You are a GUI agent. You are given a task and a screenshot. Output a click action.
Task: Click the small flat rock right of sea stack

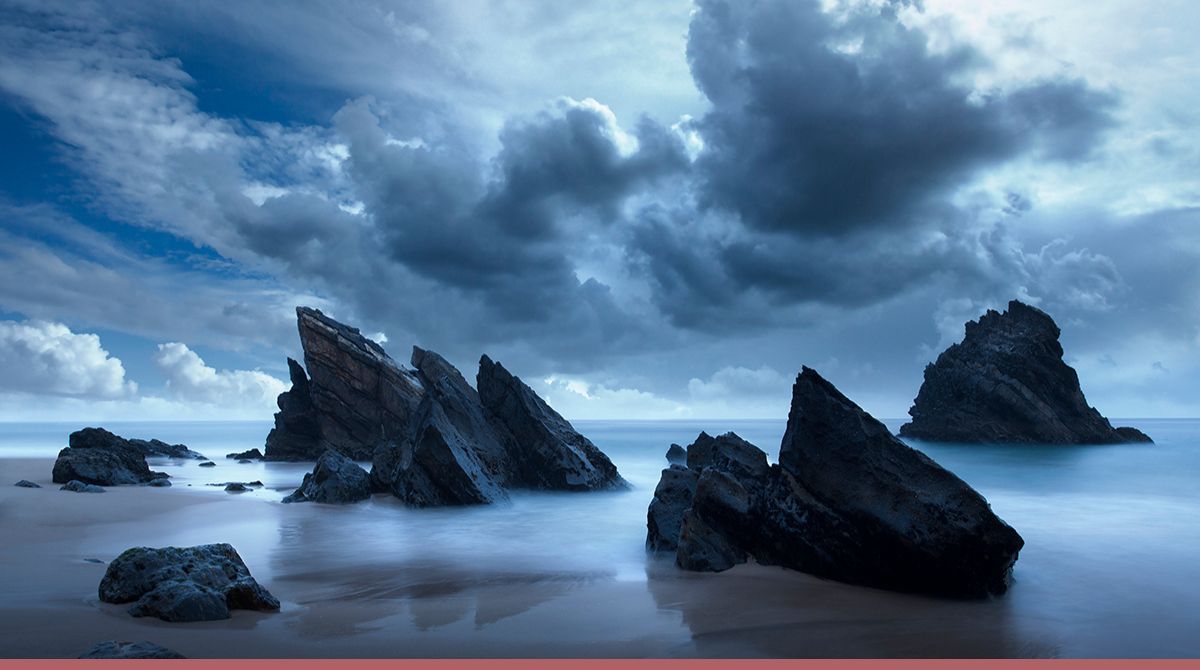[x=1134, y=435]
